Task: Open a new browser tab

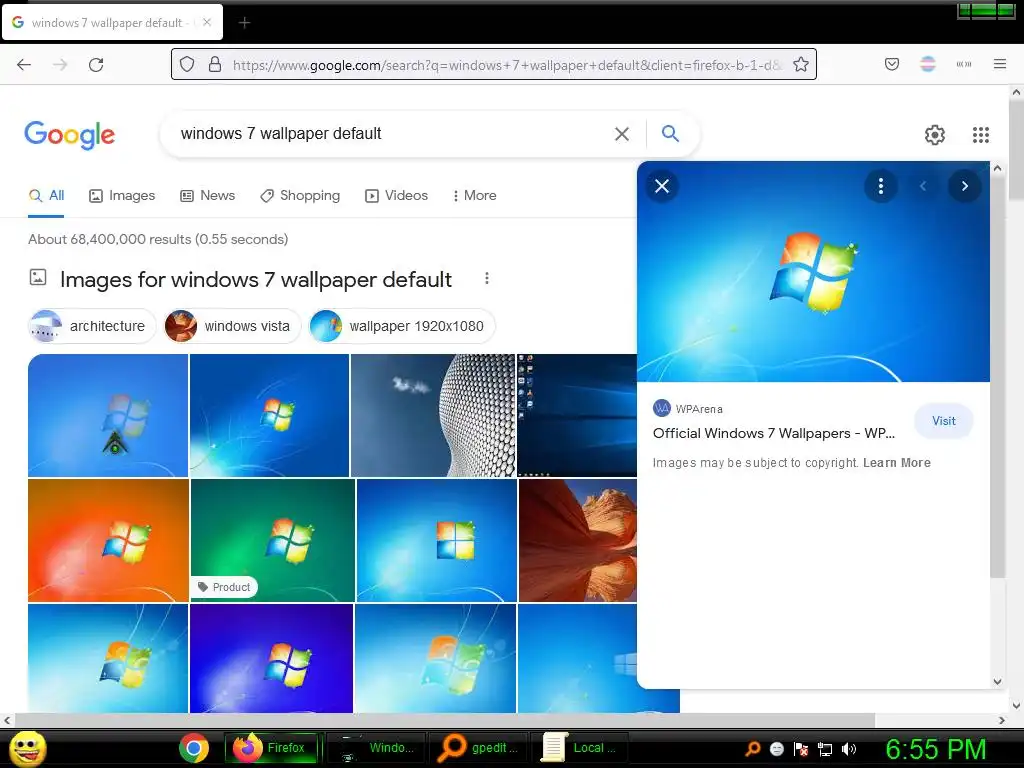Action: 244,23
